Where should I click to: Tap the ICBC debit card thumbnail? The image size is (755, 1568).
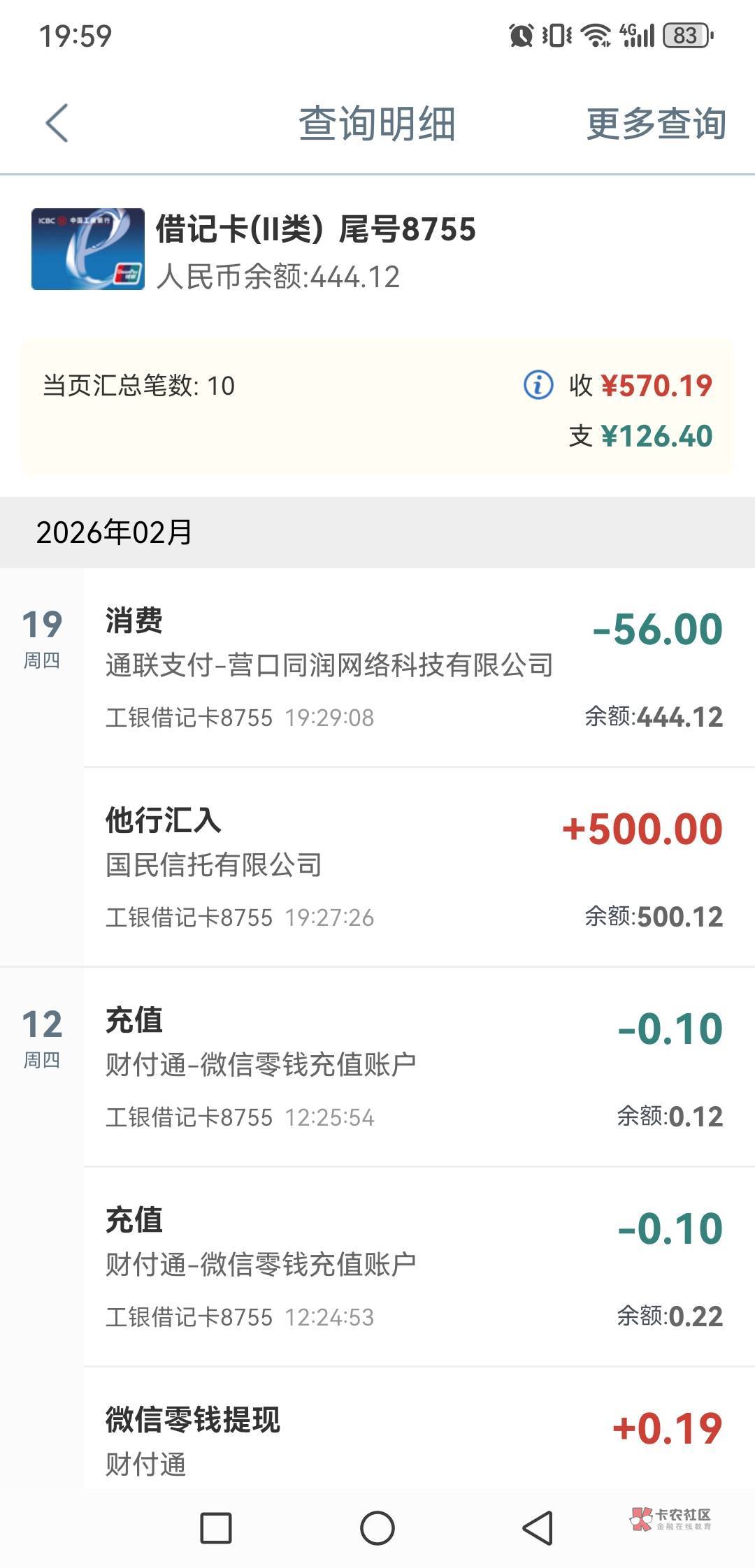(x=88, y=249)
